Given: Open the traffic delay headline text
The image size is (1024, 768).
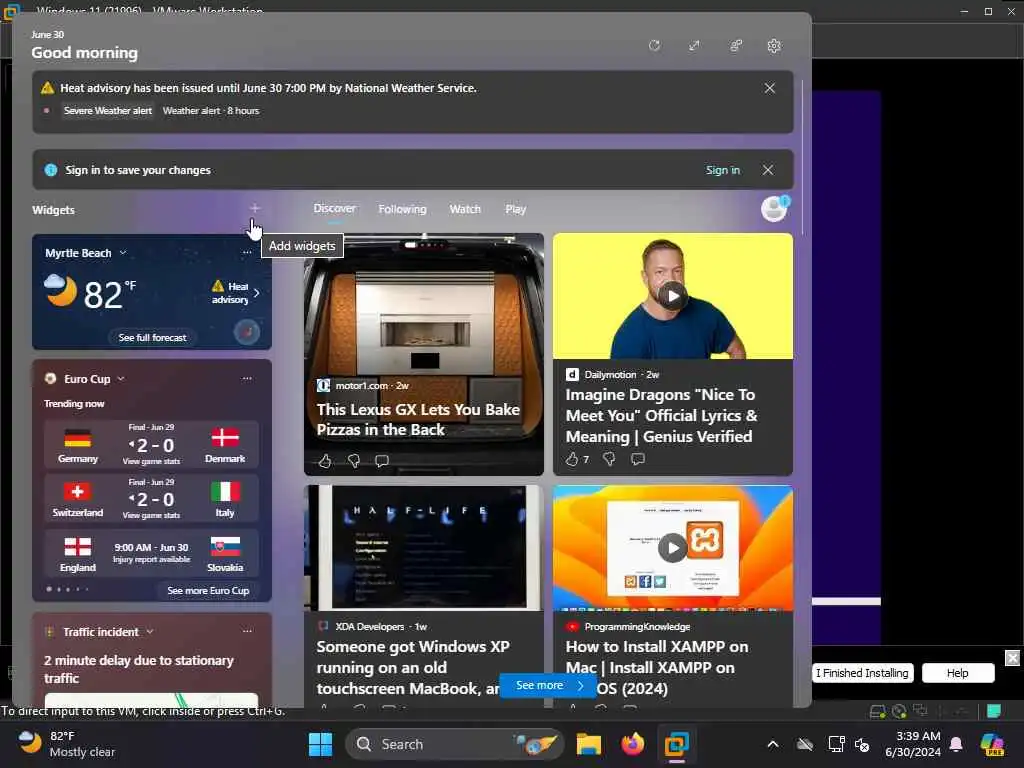Looking at the screenshot, I should [x=138, y=669].
